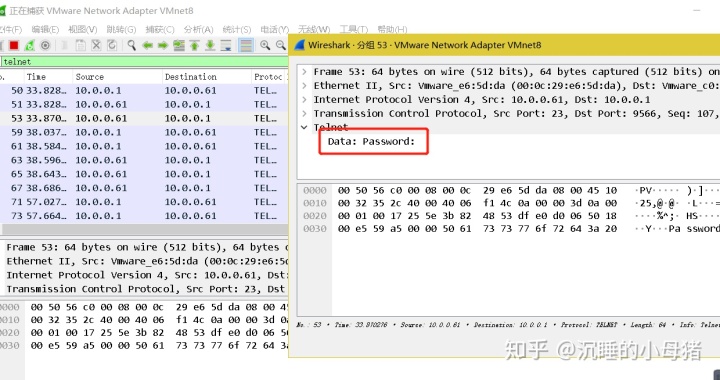Click hex bytes '00 e5 59 a5' in main pane
Screen dimensions: 720x380
point(62,346)
